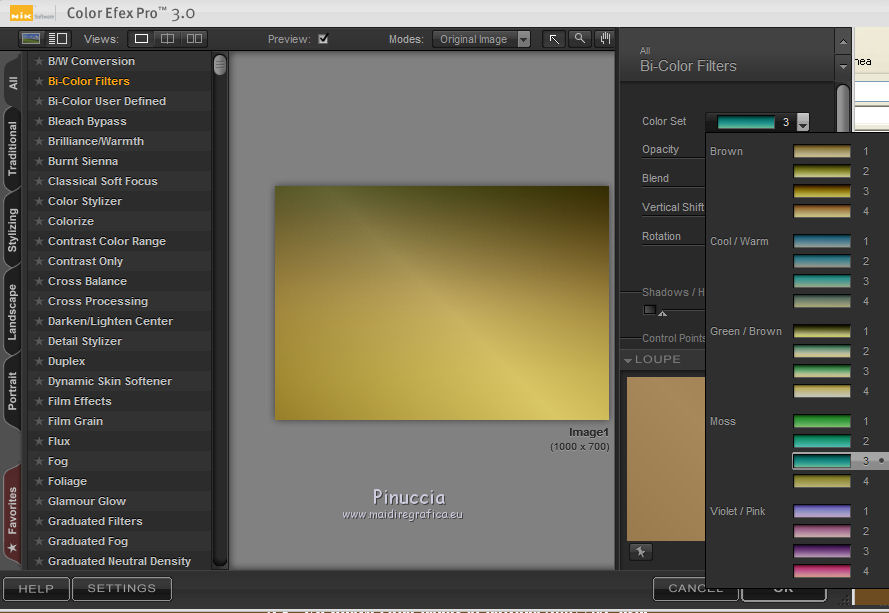Activate the zoom magnifier tool
Screen dimensions: 889x613
[579, 39]
